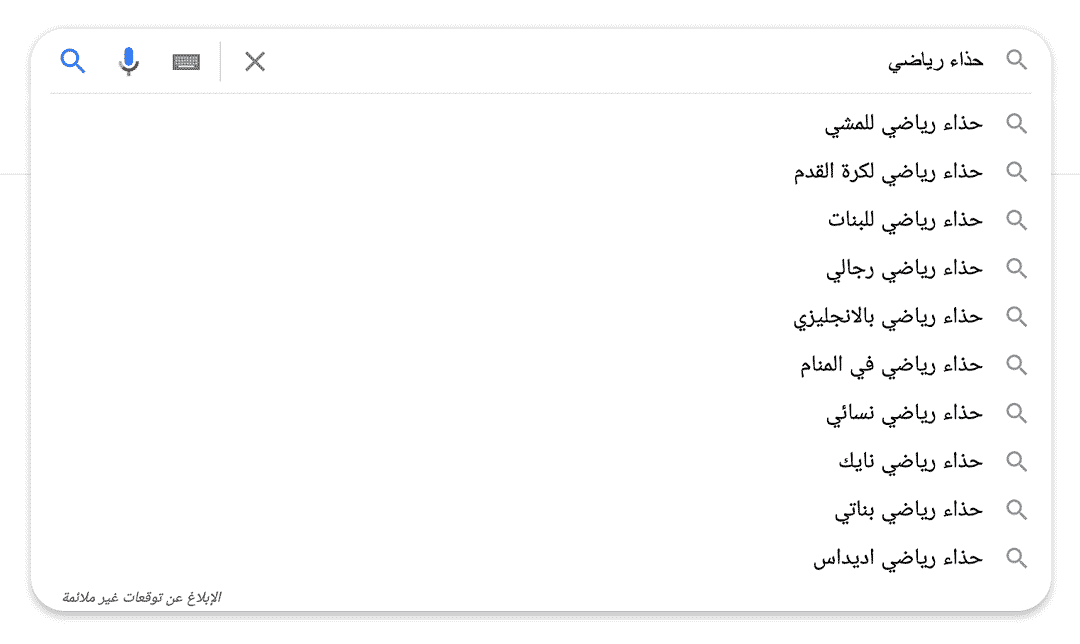Open the on-screen keyboard icon
Image resolution: width=1080 pixels, height=644 pixels.
coord(186,61)
